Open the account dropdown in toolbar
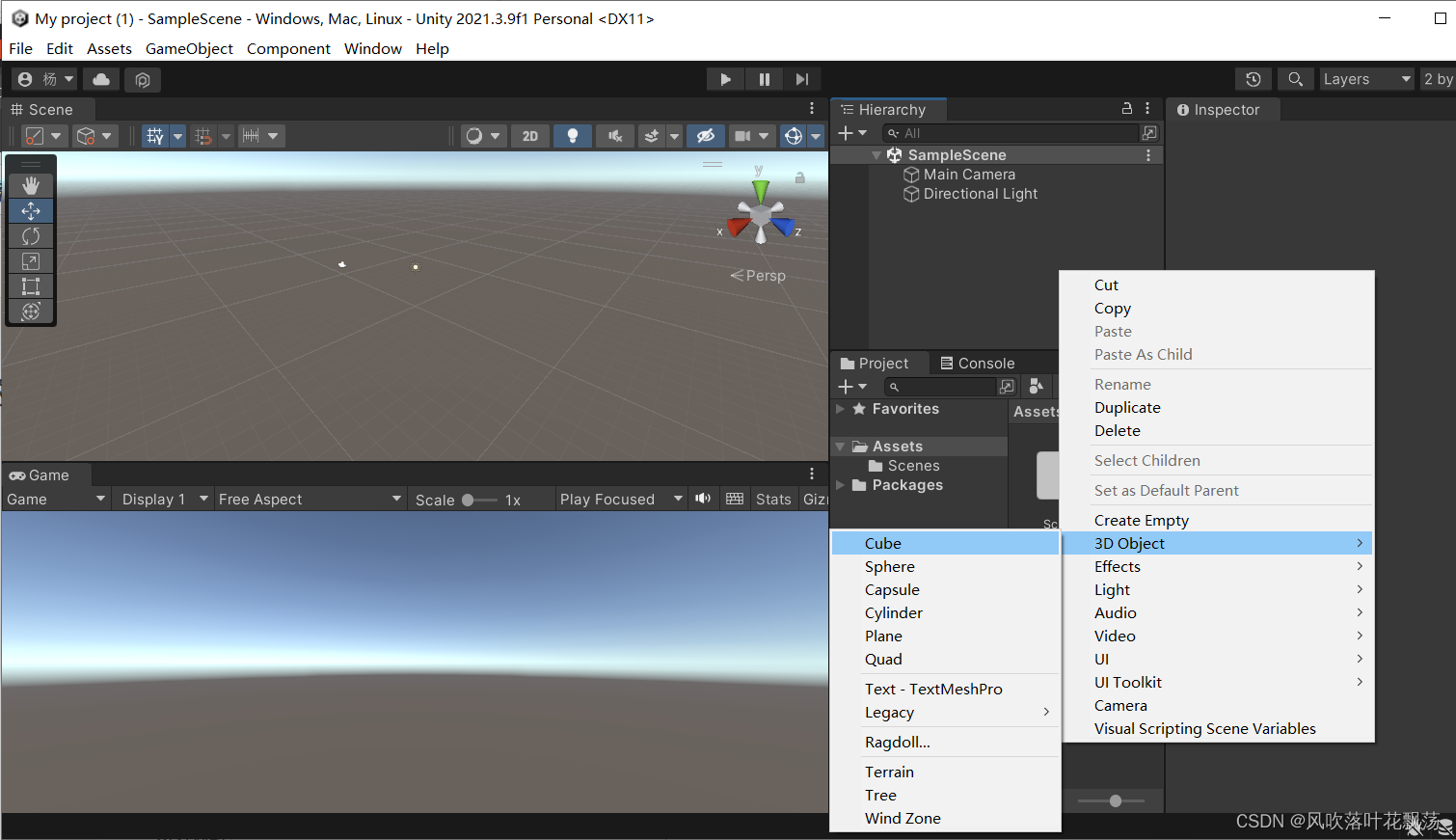 coord(45,79)
